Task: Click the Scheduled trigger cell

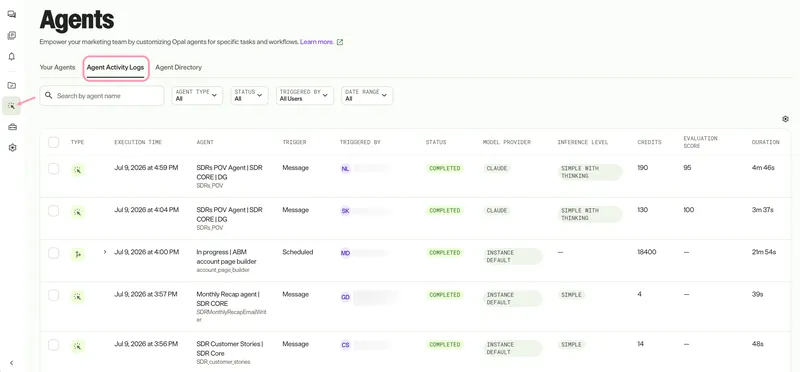Action: (x=297, y=252)
